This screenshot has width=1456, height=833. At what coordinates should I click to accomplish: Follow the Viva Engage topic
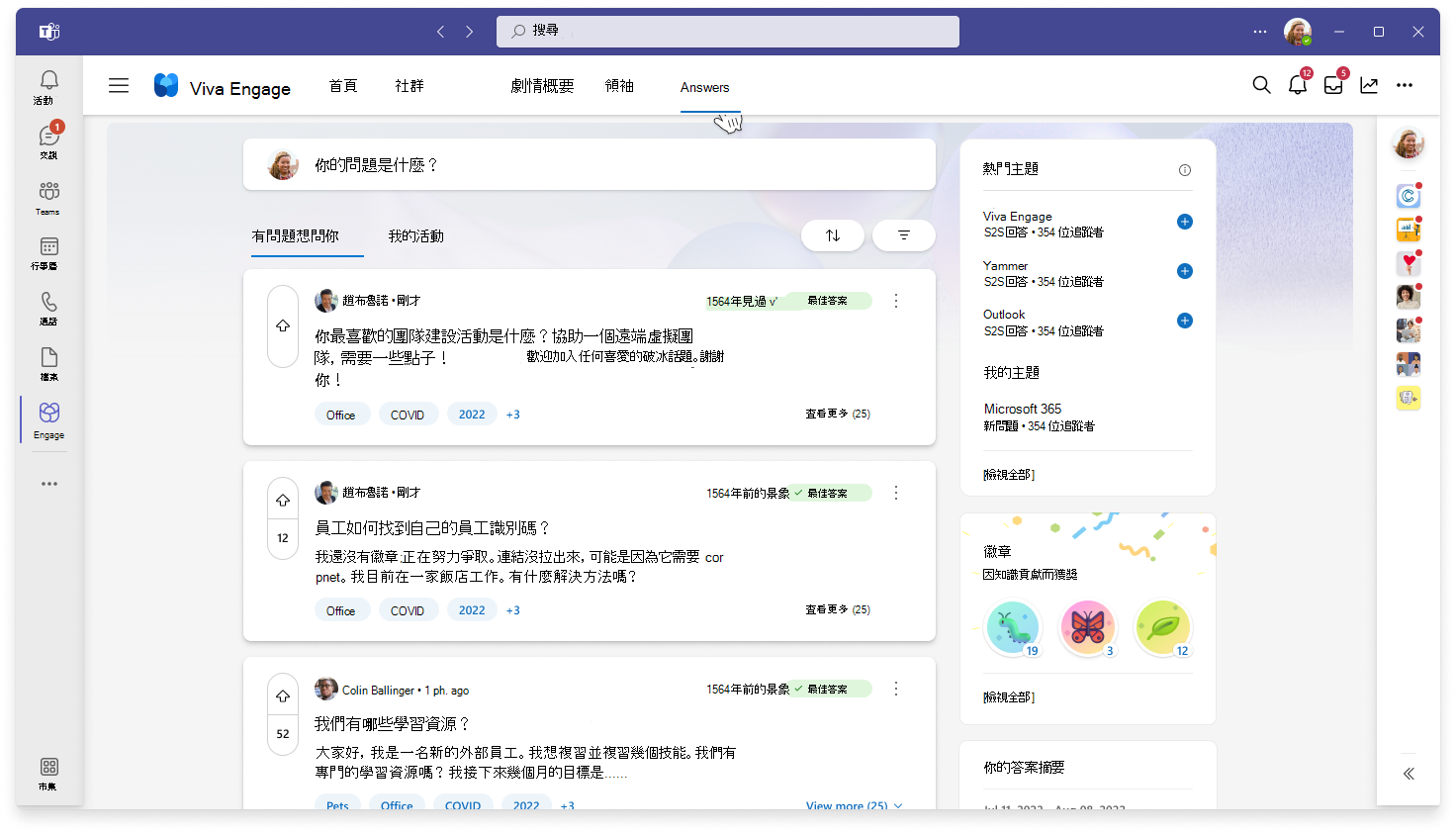(x=1185, y=222)
